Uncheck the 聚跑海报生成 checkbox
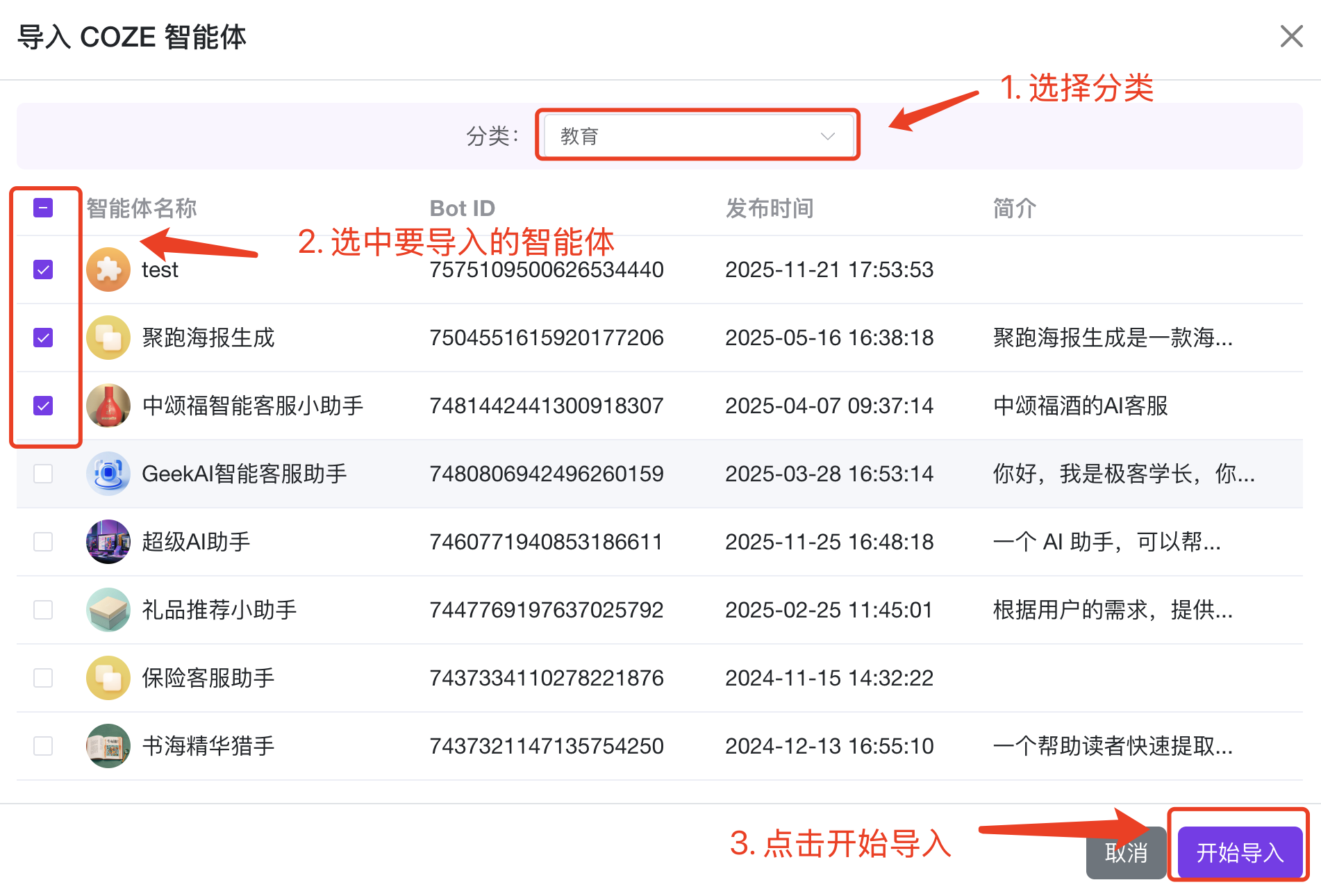The image size is (1321, 896). pyautogui.click(x=43, y=338)
